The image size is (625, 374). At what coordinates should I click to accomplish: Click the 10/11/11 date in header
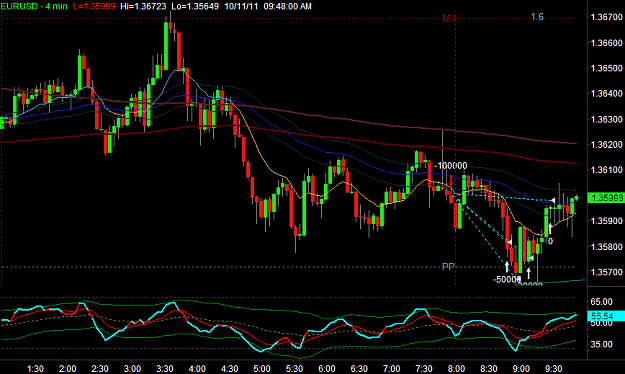coord(242,6)
